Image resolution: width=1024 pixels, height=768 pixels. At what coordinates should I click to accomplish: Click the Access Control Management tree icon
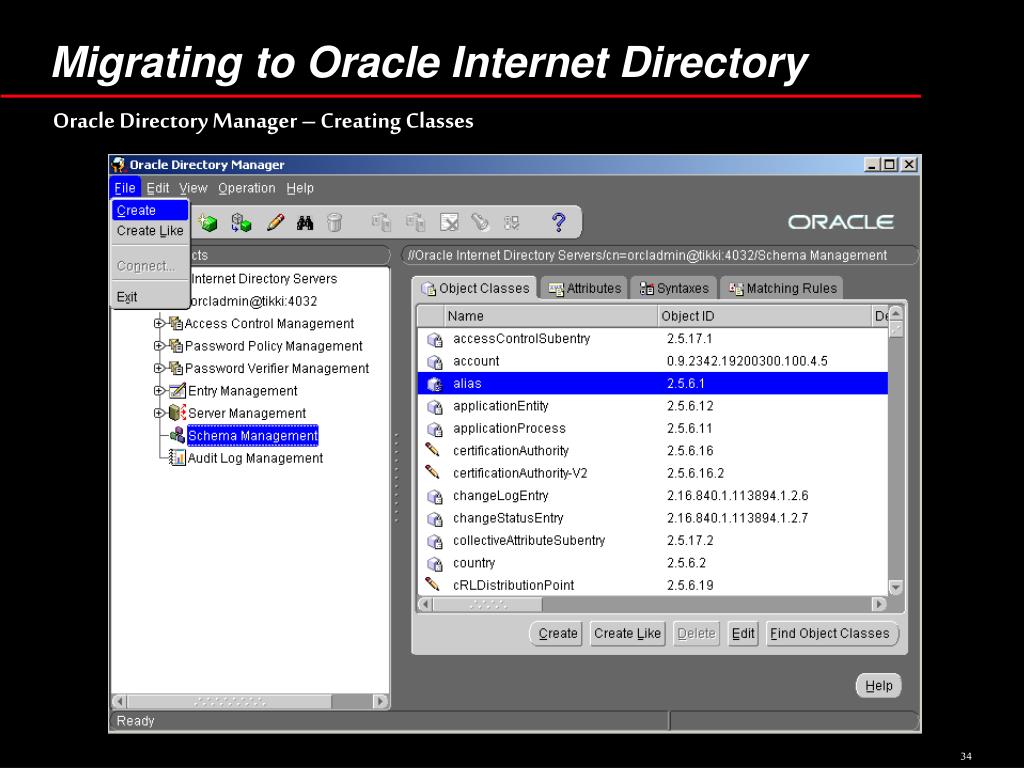(x=175, y=323)
